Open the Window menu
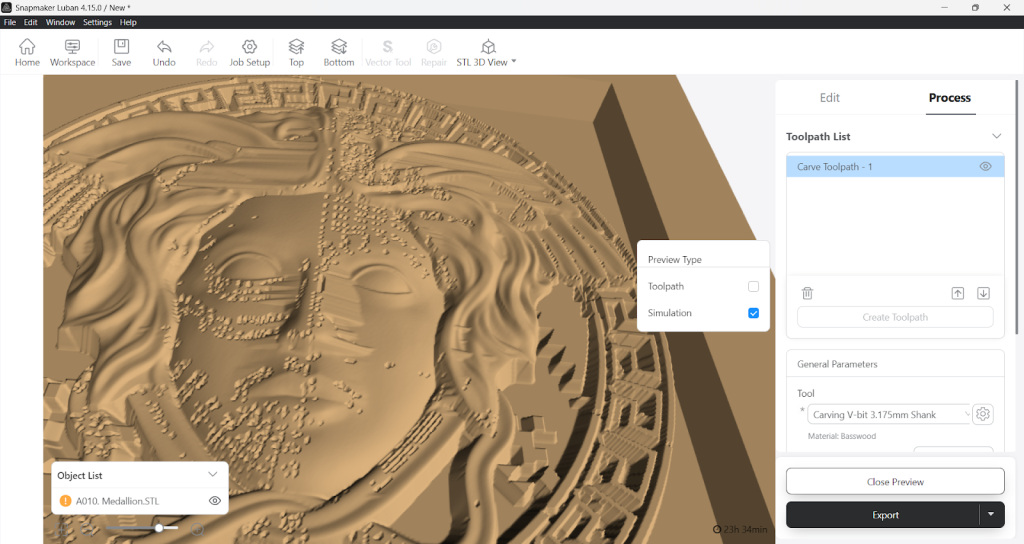Image resolution: width=1024 pixels, height=544 pixels. 60,22
